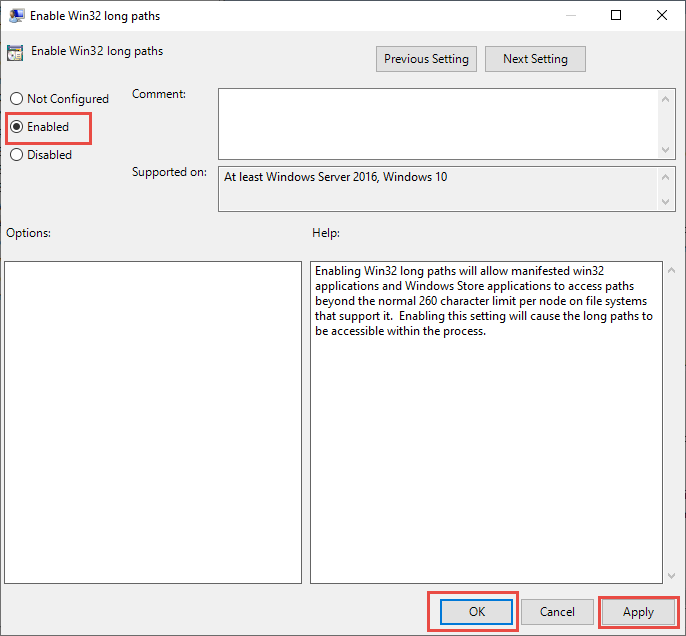Apply the long paths setting
The image size is (686, 636).
click(x=638, y=612)
